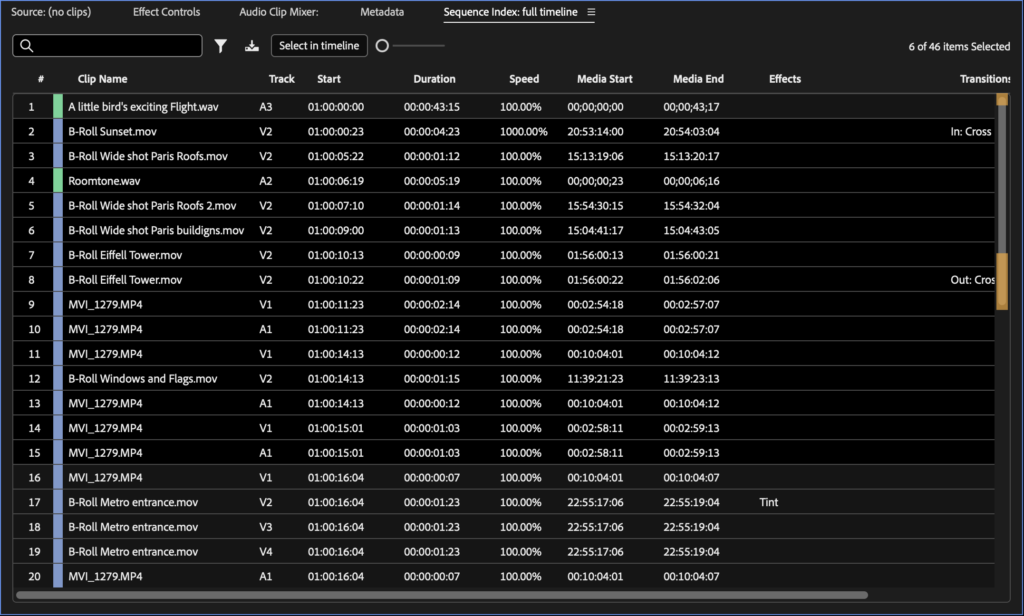Click the Media End column header

[698, 79]
